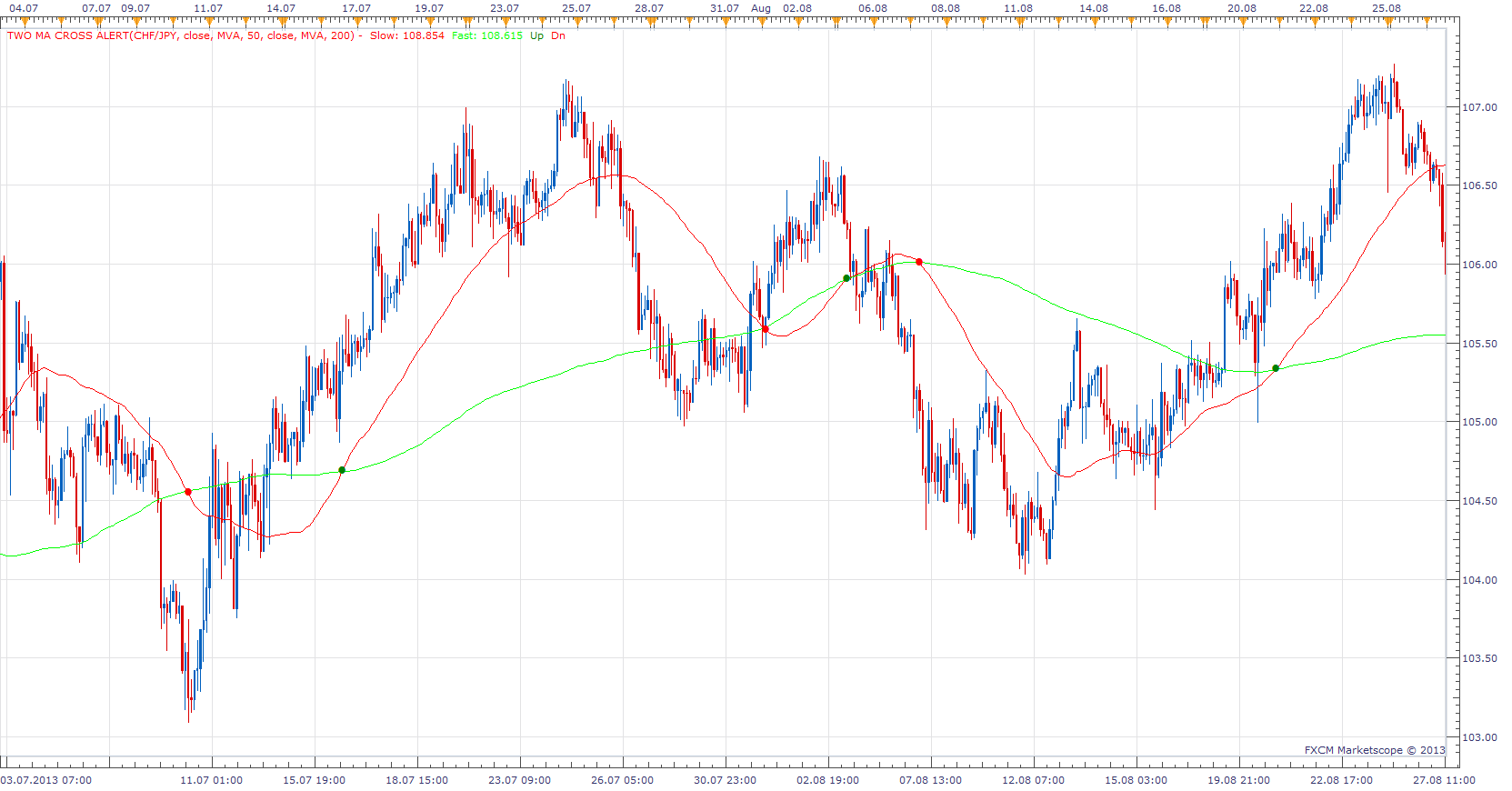Click the 28.07 date on top axis
This screenshot has height=791, width=1512.
[649, 8]
